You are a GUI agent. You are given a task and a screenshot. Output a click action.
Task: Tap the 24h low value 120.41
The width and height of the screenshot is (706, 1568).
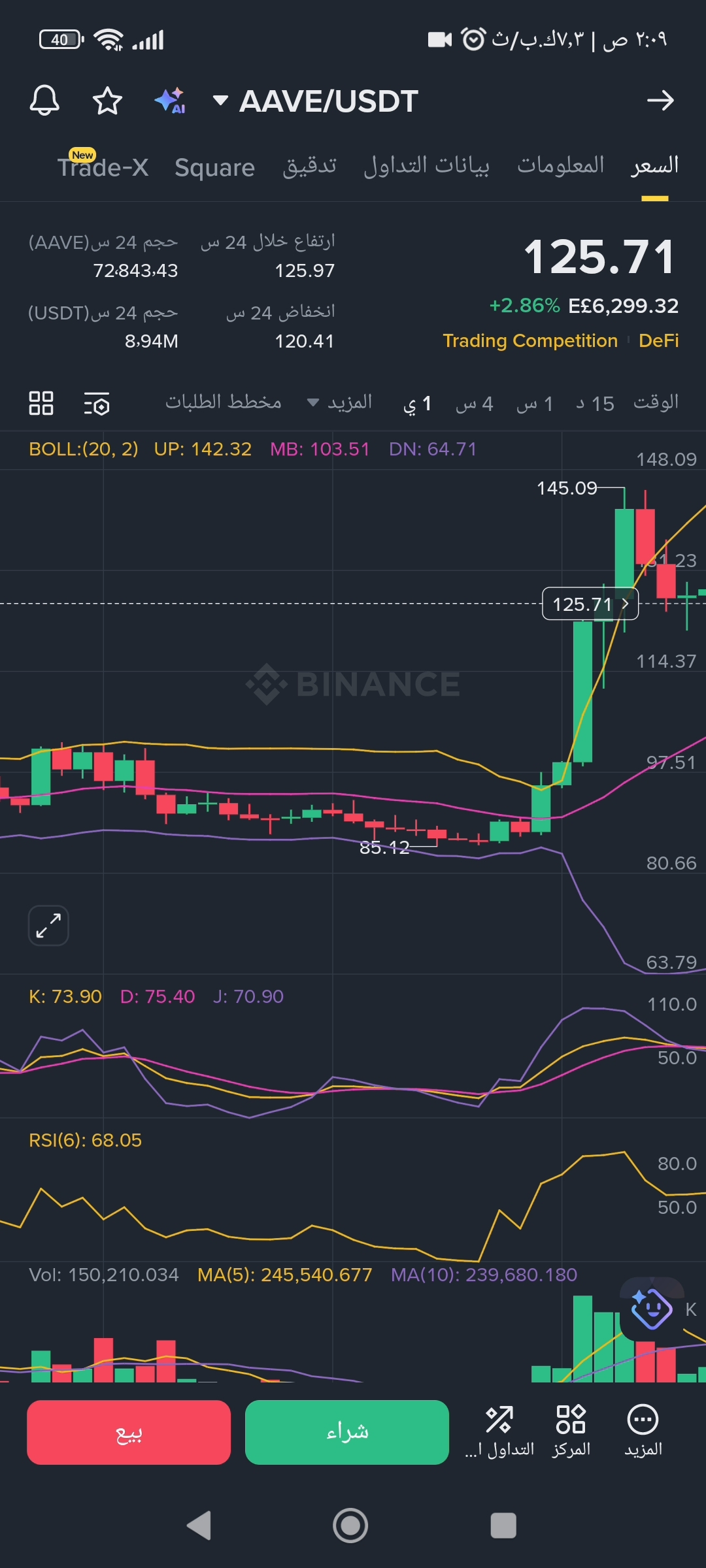point(305,341)
